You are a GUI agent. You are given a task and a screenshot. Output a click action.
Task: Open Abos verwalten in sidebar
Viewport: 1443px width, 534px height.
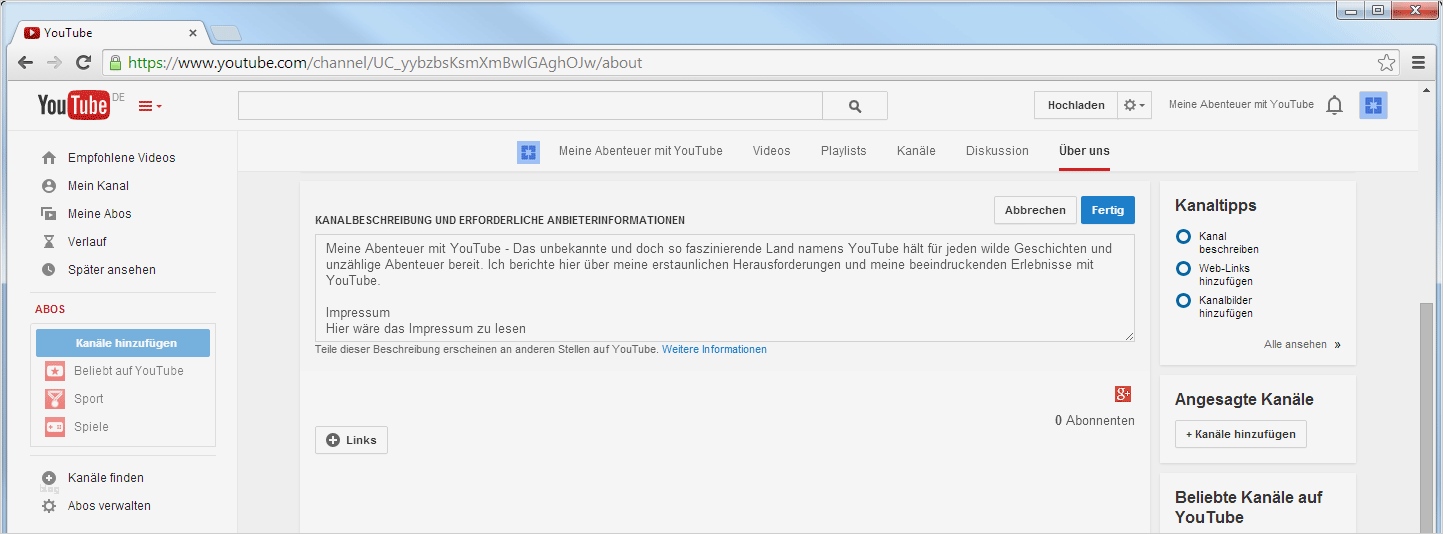107,506
